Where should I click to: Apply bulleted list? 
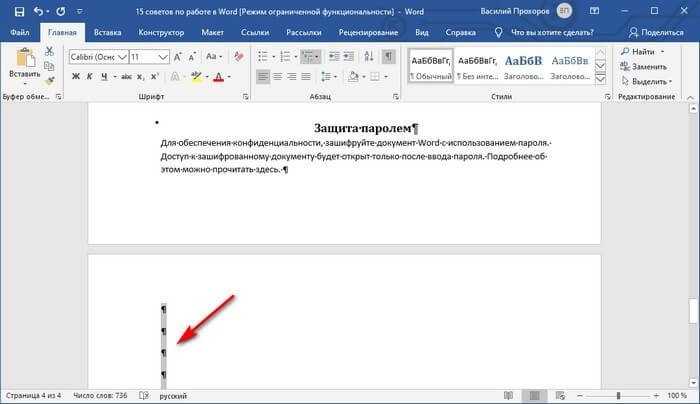(x=263, y=57)
